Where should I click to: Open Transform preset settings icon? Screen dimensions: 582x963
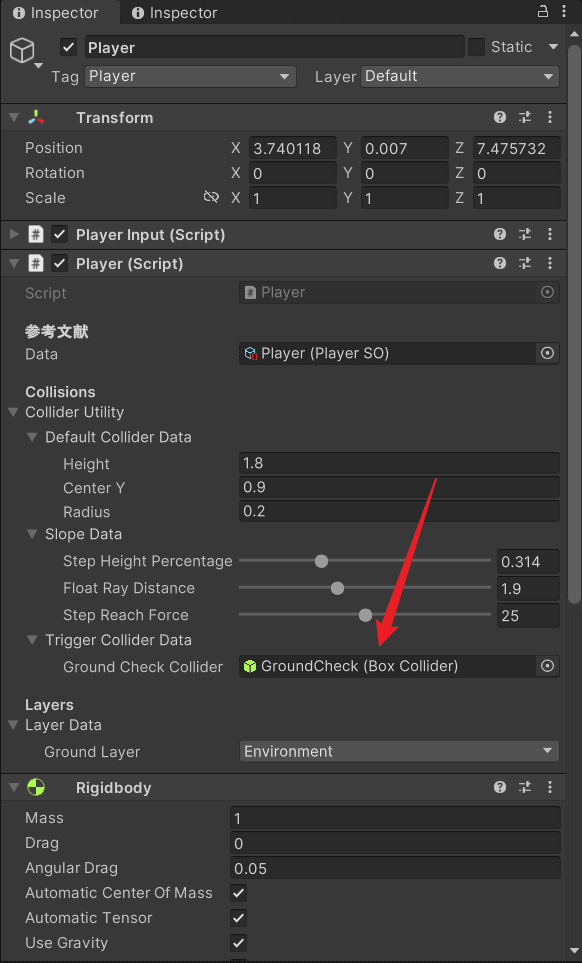coord(525,117)
